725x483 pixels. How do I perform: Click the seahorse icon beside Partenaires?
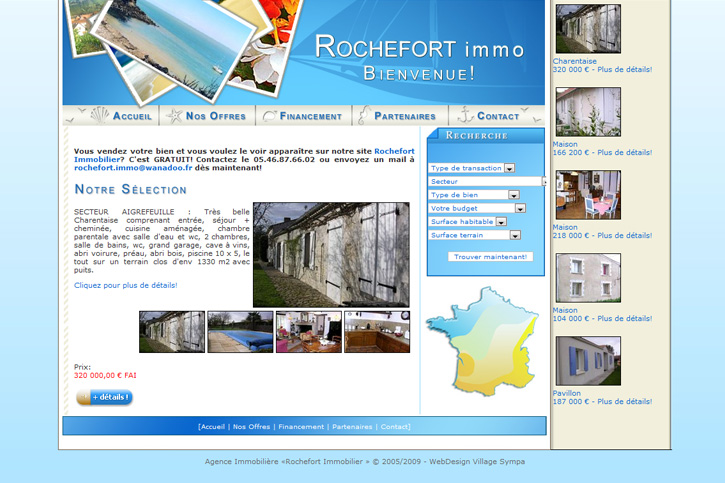pos(364,116)
